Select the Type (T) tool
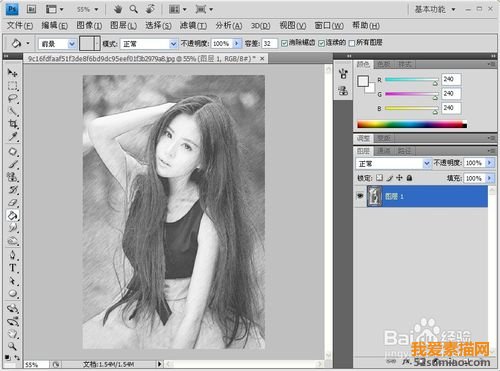 (13, 268)
